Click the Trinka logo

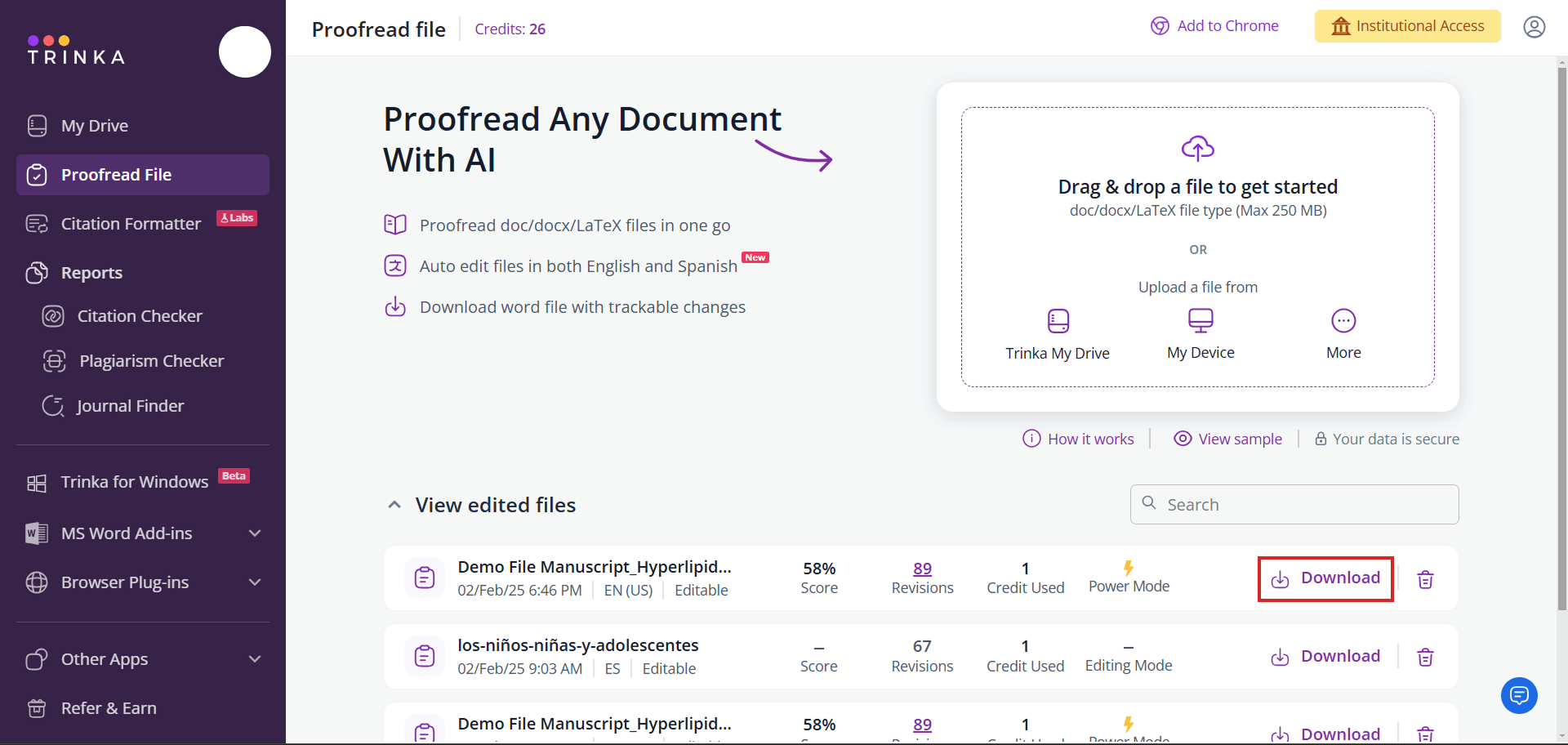click(76, 51)
